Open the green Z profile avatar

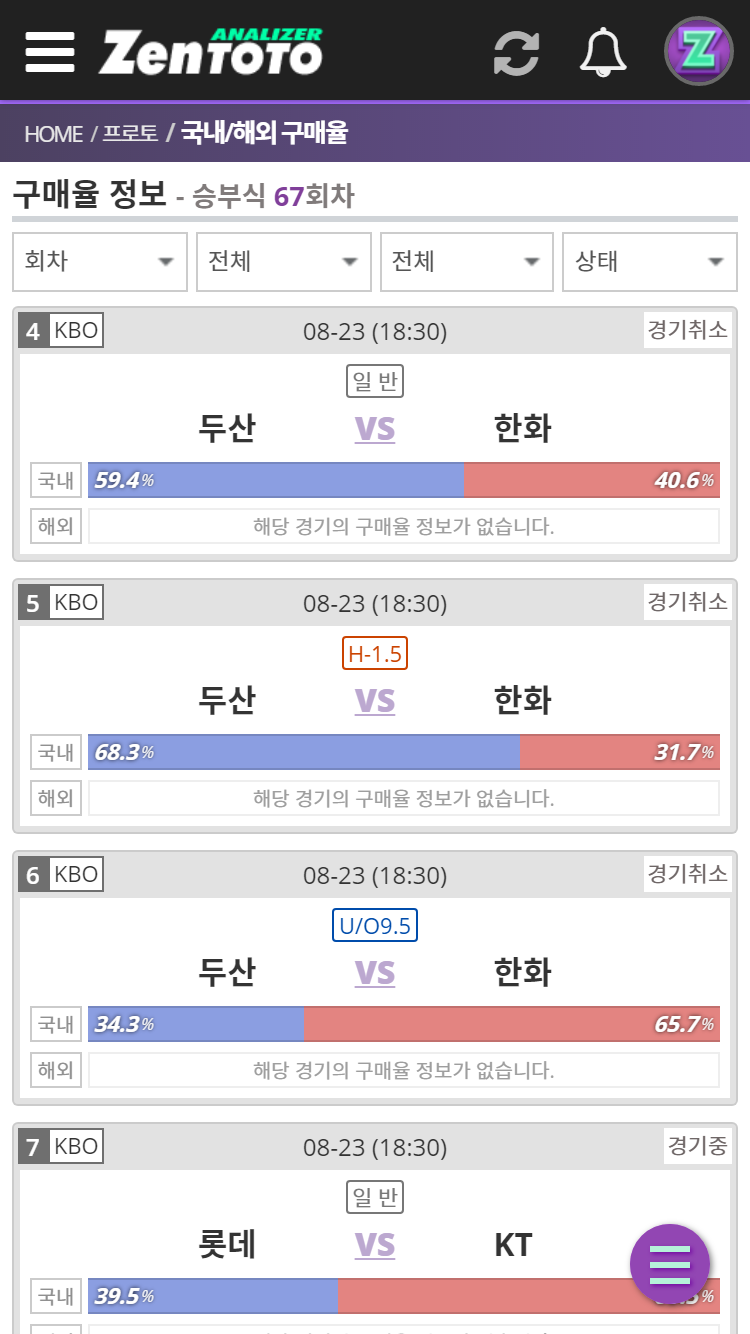(x=699, y=50)
